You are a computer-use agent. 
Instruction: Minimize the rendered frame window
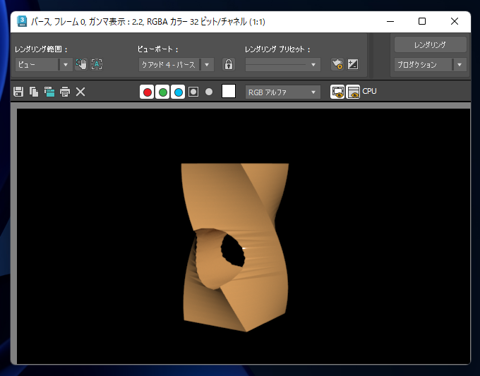(x=391, y=21)
